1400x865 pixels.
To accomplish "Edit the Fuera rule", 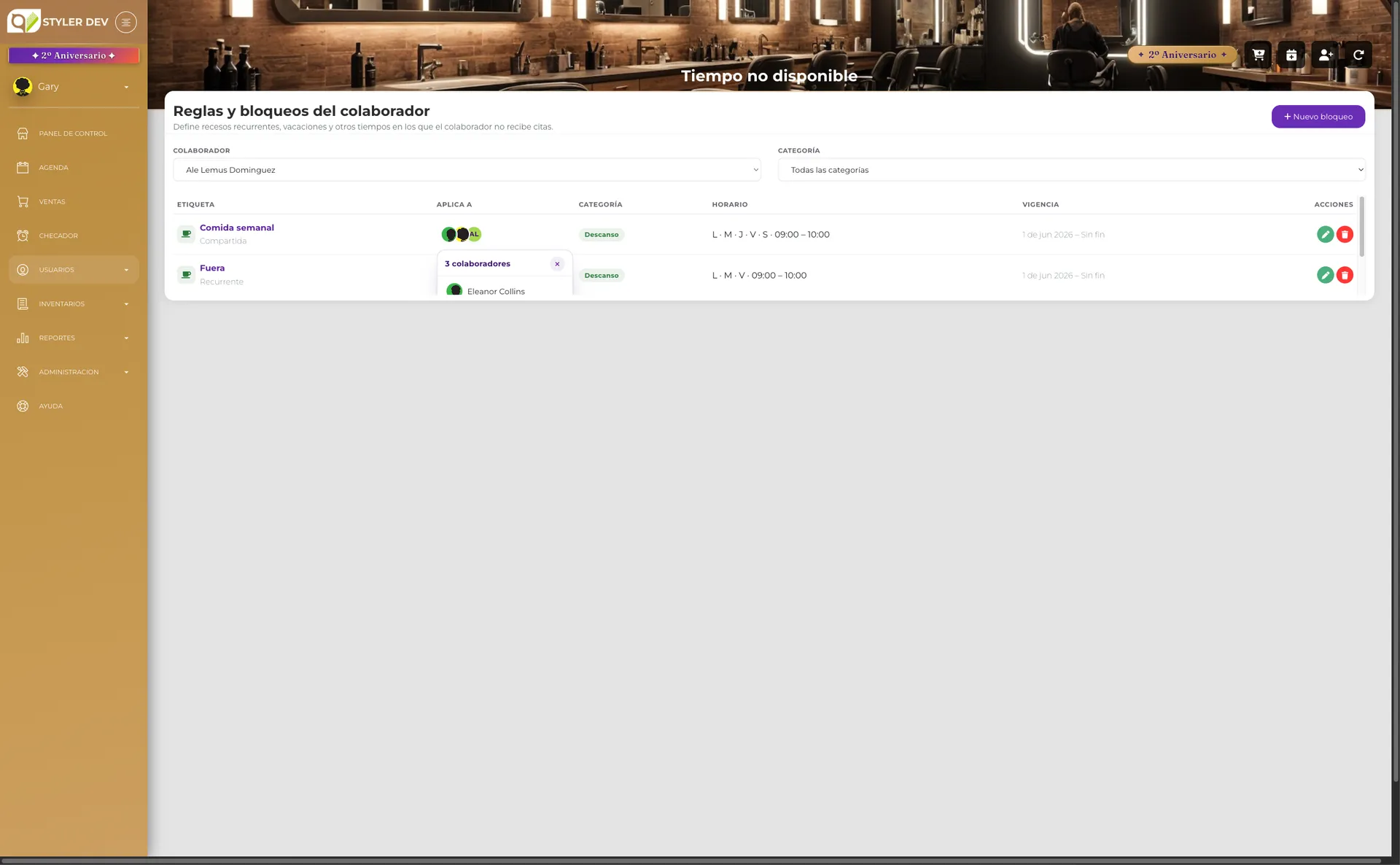I will (1325, 275).
